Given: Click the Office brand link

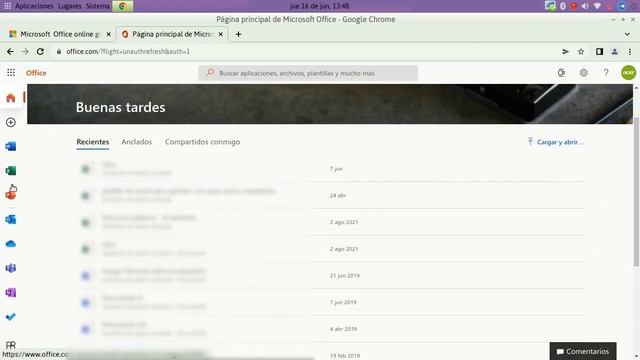Looking at the screenshot, I should coord(36,73).
